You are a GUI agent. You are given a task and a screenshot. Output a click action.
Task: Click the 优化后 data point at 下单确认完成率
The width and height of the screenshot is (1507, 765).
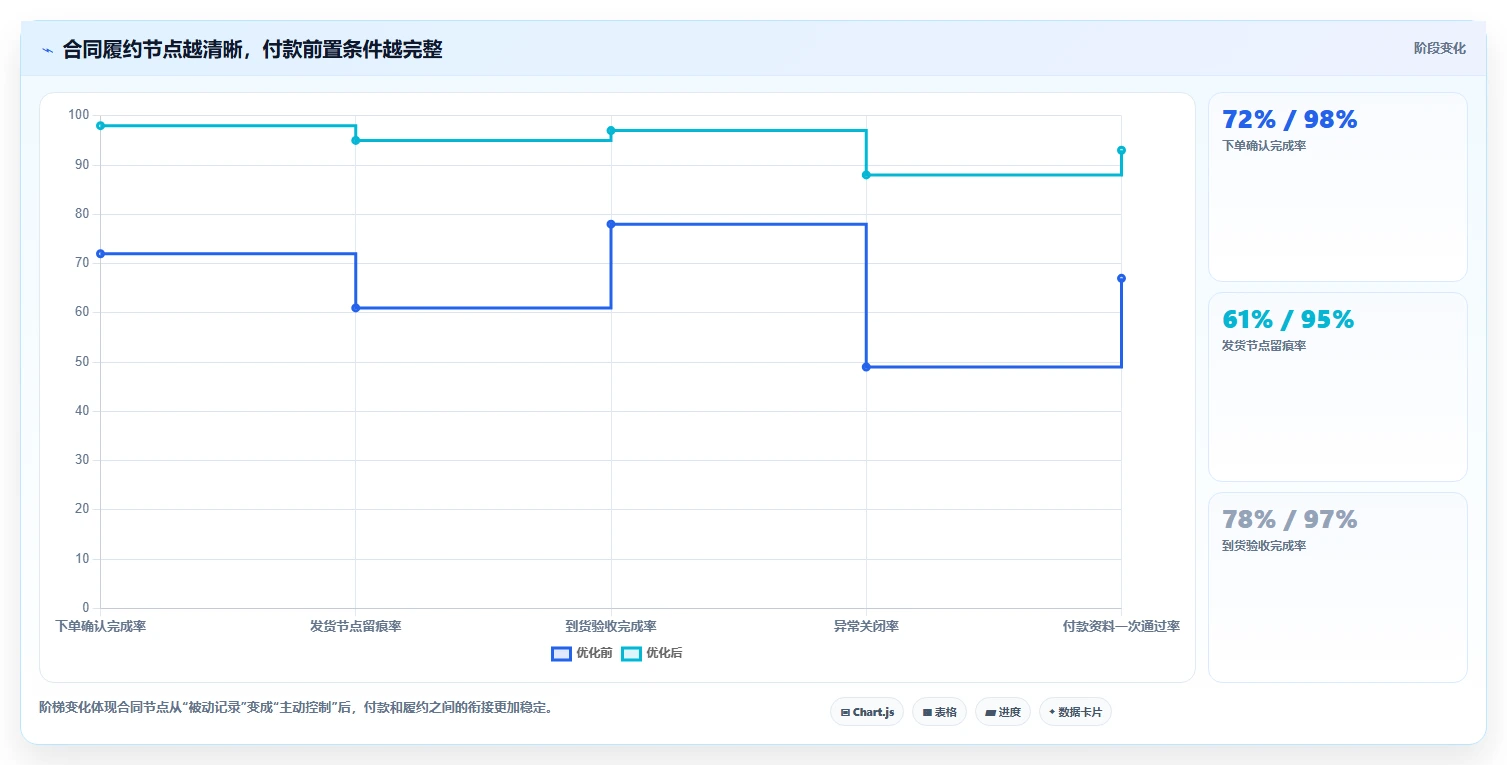tap(100, 126)
